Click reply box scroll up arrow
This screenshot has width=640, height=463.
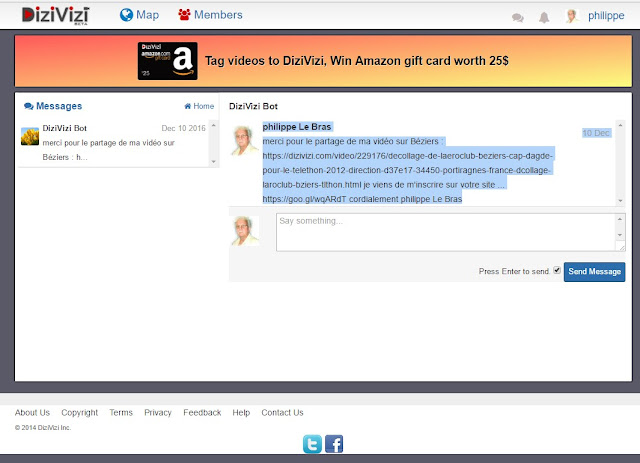[x=620, y=220]
